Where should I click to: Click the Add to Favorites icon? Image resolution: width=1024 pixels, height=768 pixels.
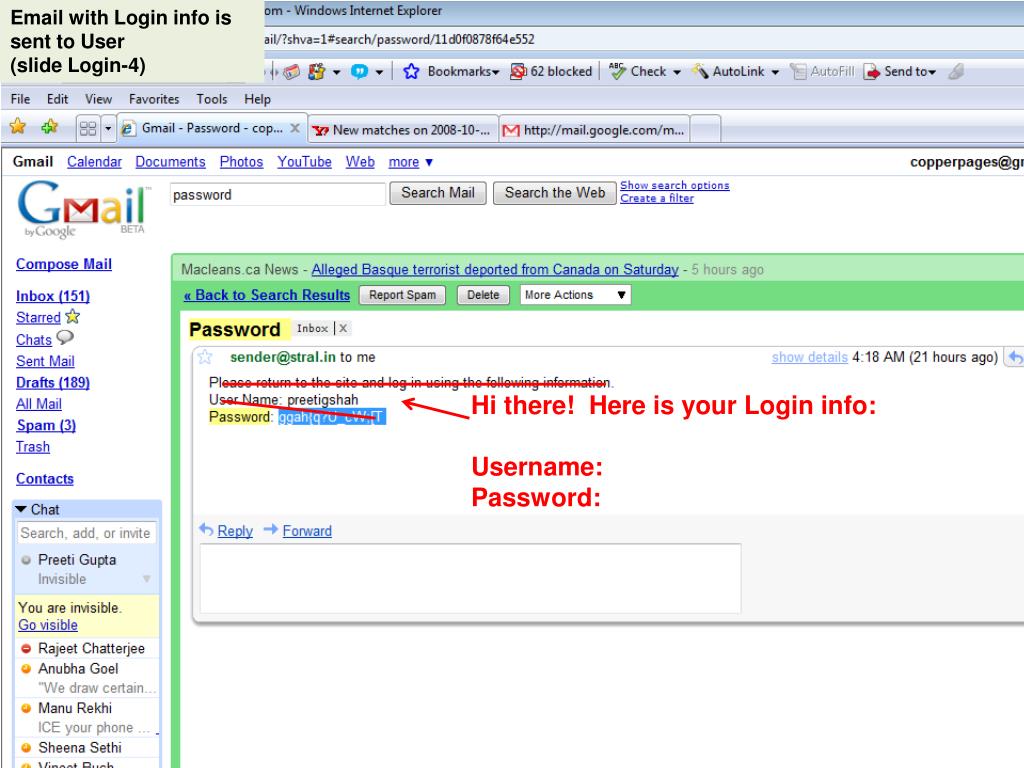coord(49,128)
